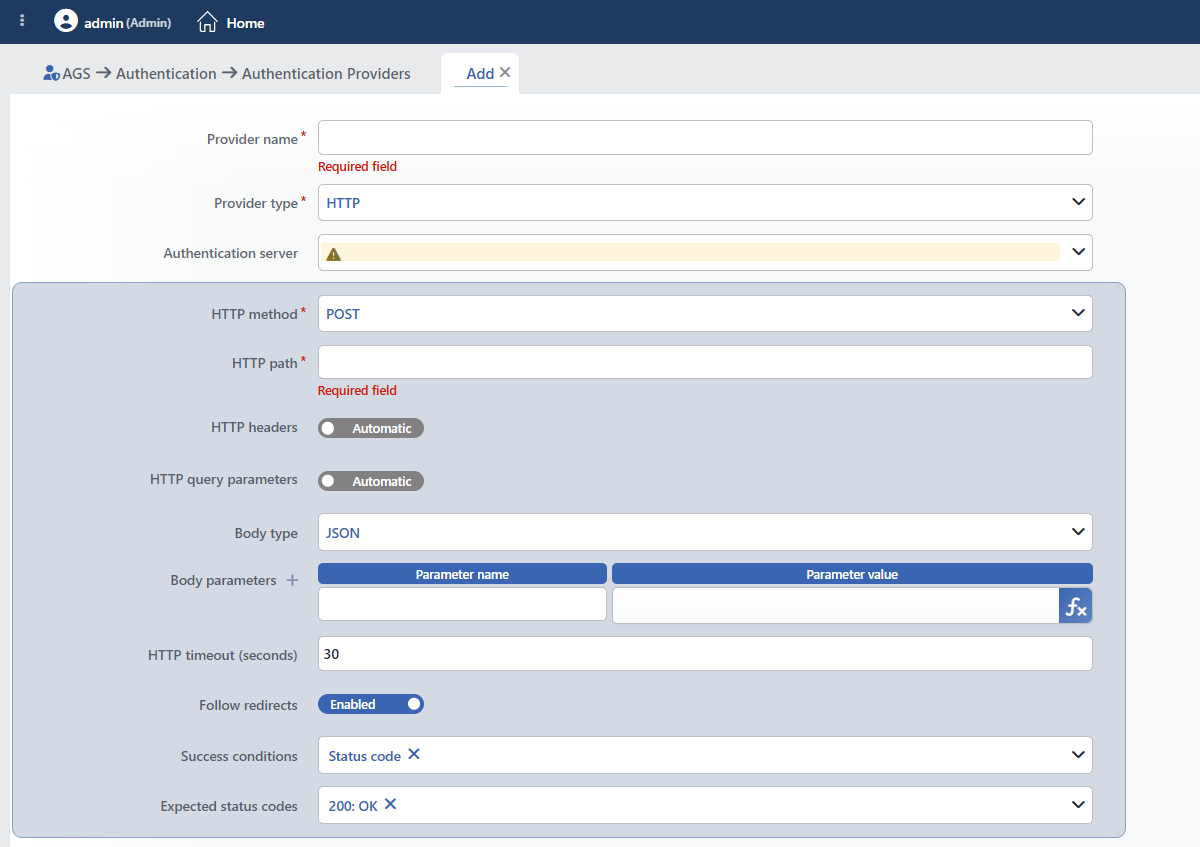Click the Expected status codes label
1200x847 pixels.
[x=229, y=806]
